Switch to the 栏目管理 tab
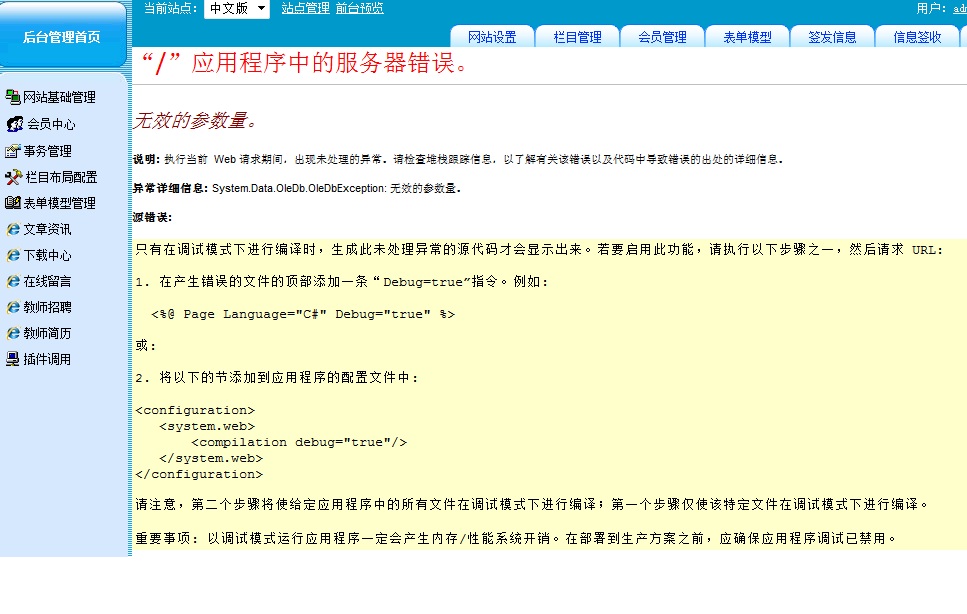967x614 pixels. pos(577,37)
